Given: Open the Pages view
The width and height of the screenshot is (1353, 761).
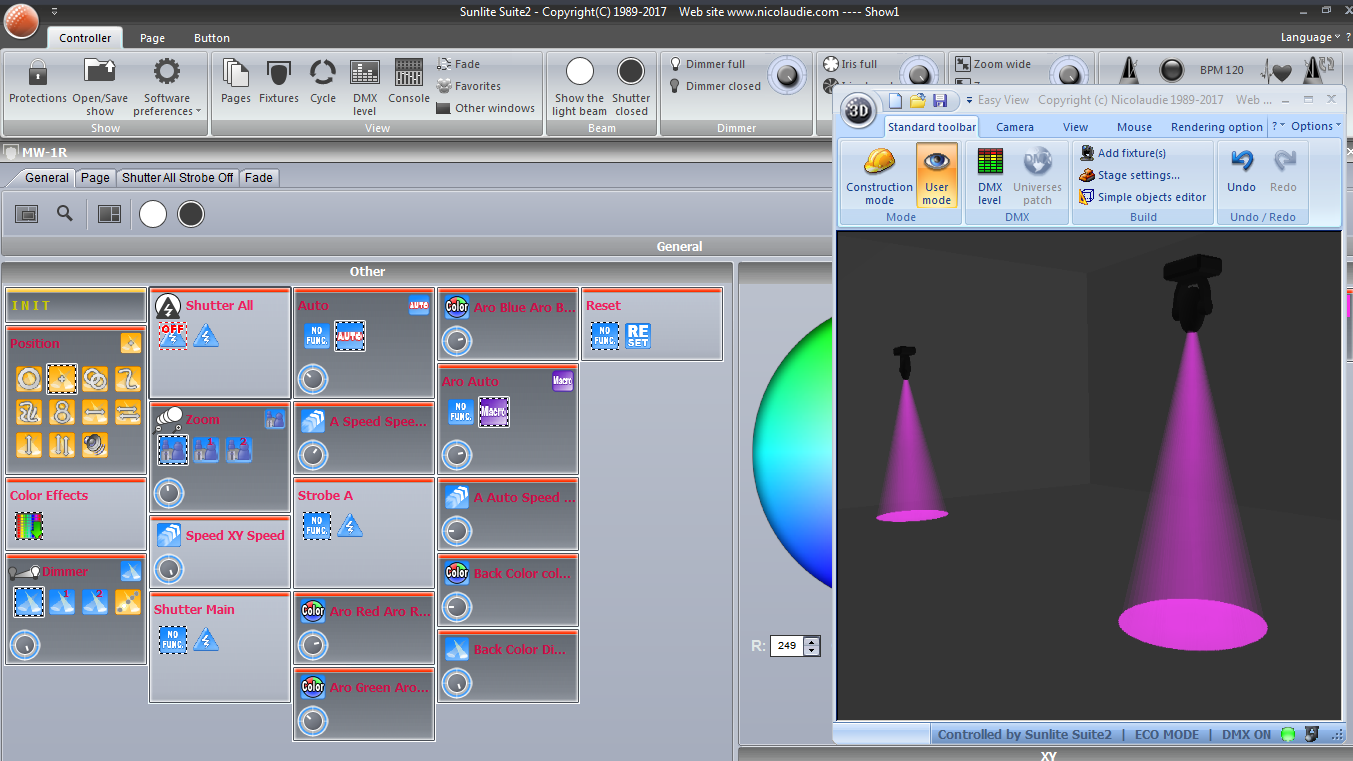Looking at the screenshot, I should (x=236, y=82).
